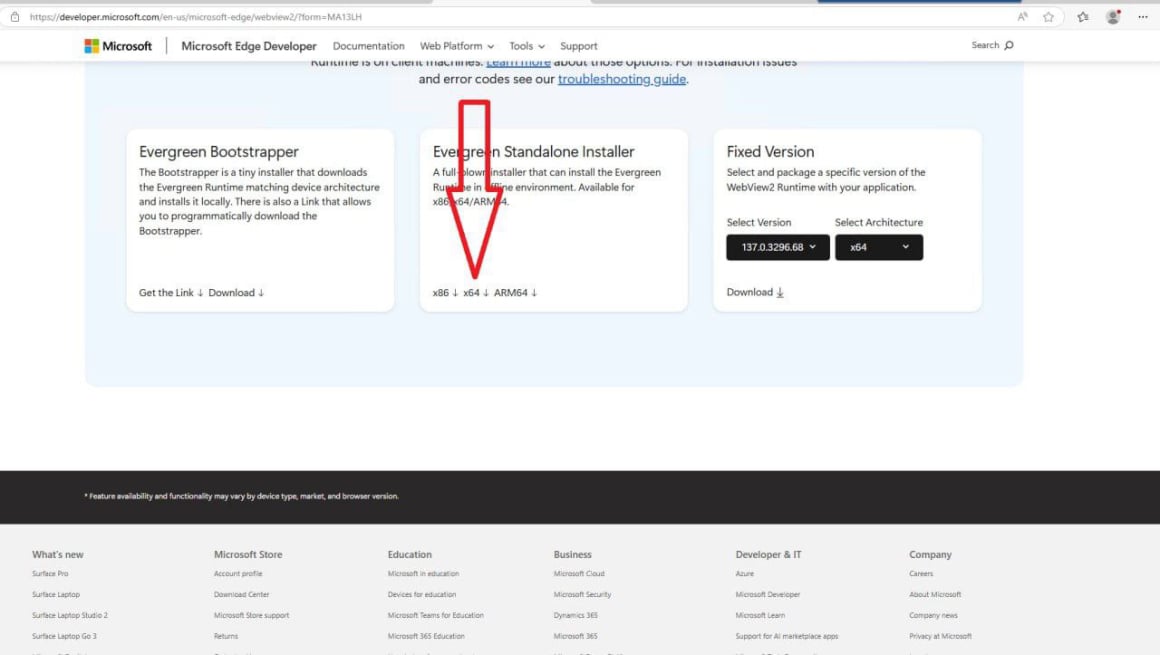Open the troubleshooting guide link

click(x=621, y=79)
